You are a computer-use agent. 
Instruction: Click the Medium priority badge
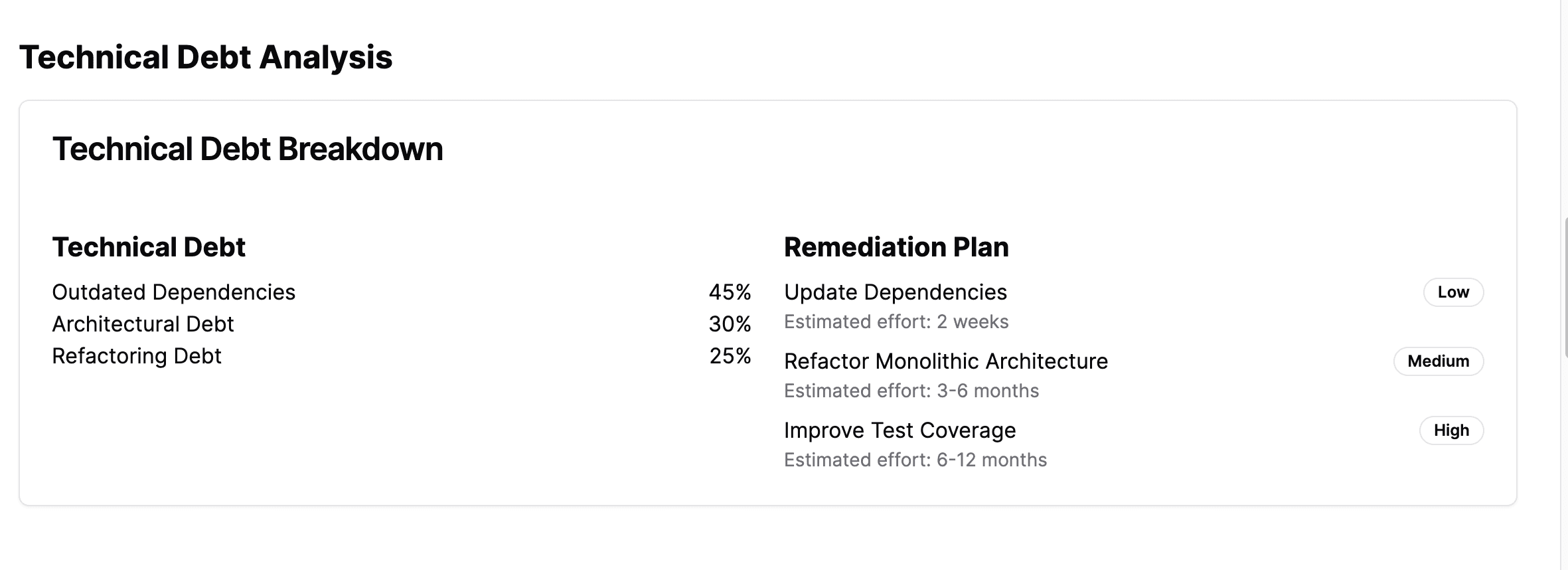pyautogui.click(x=1438, y=361)
